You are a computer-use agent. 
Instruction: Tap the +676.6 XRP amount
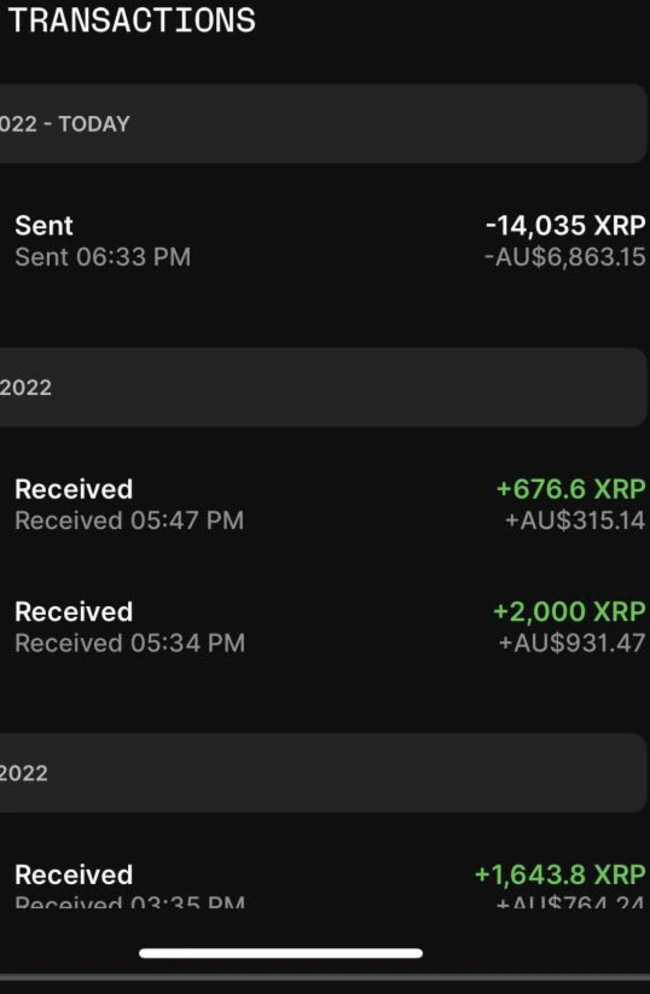[x=570, y=489]
